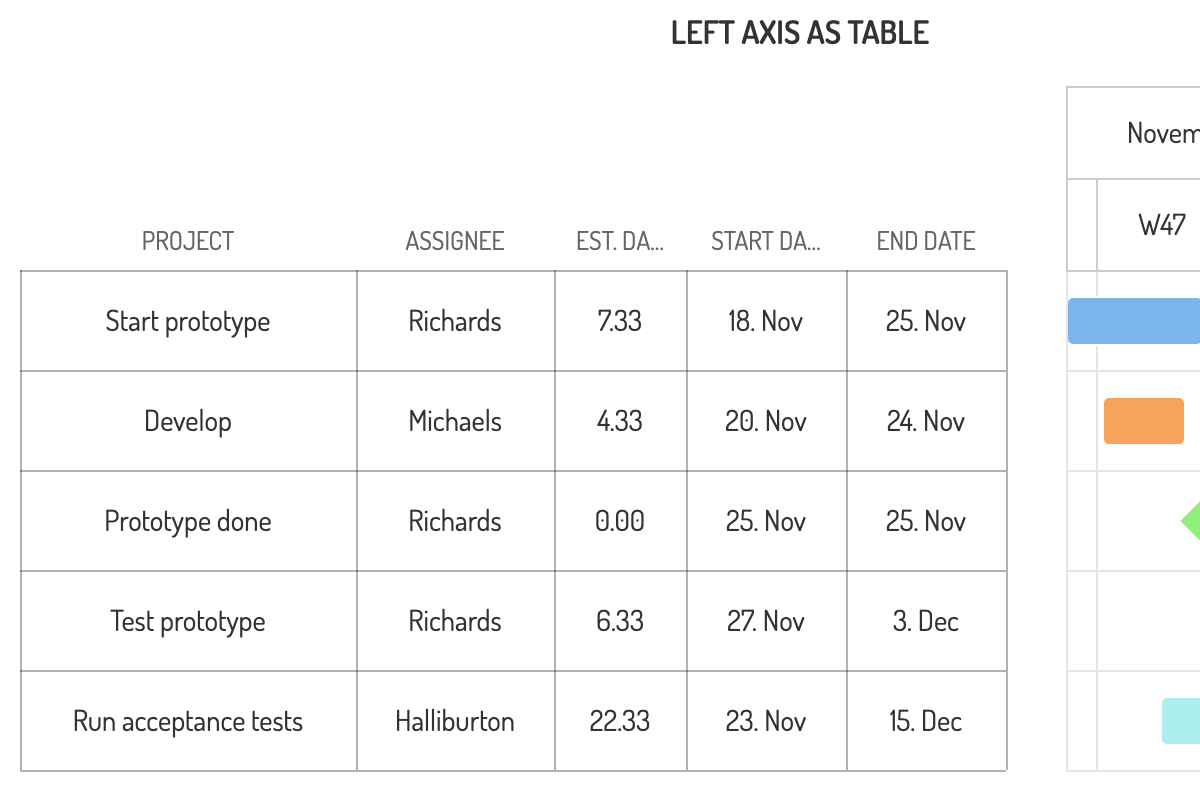The height and width of the screenshot is (800, 1200).
Task: Click the November month header cell
Action: (x=1162, y=133)
